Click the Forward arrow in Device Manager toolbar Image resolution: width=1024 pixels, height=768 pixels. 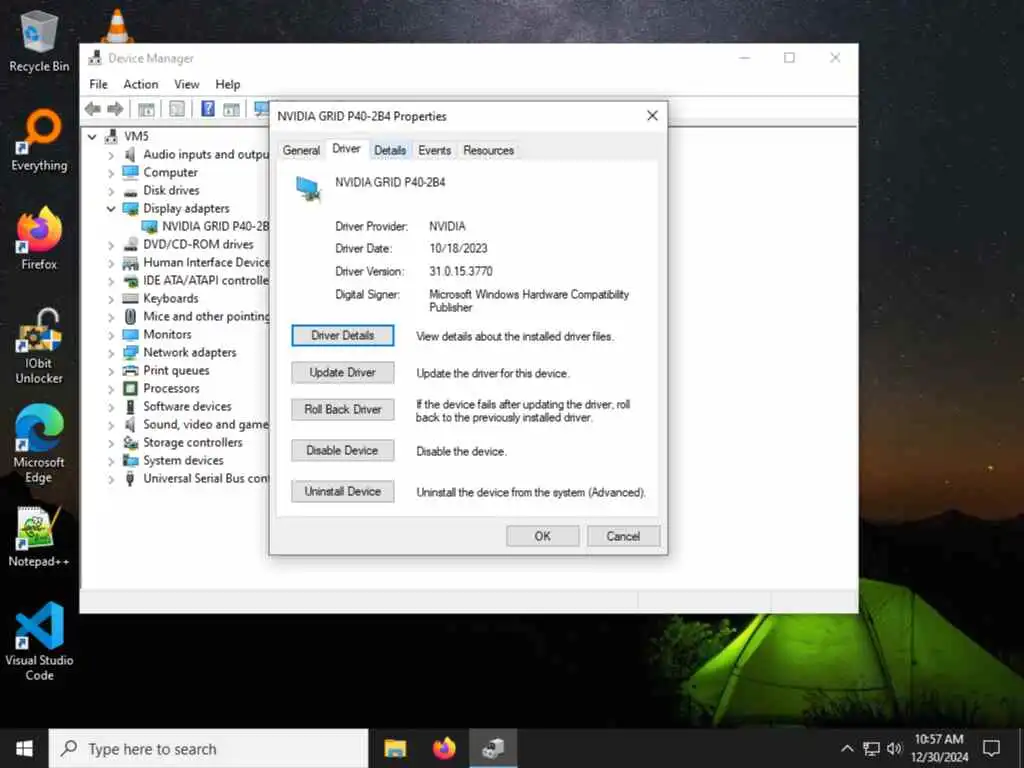(x=115, y=109)
